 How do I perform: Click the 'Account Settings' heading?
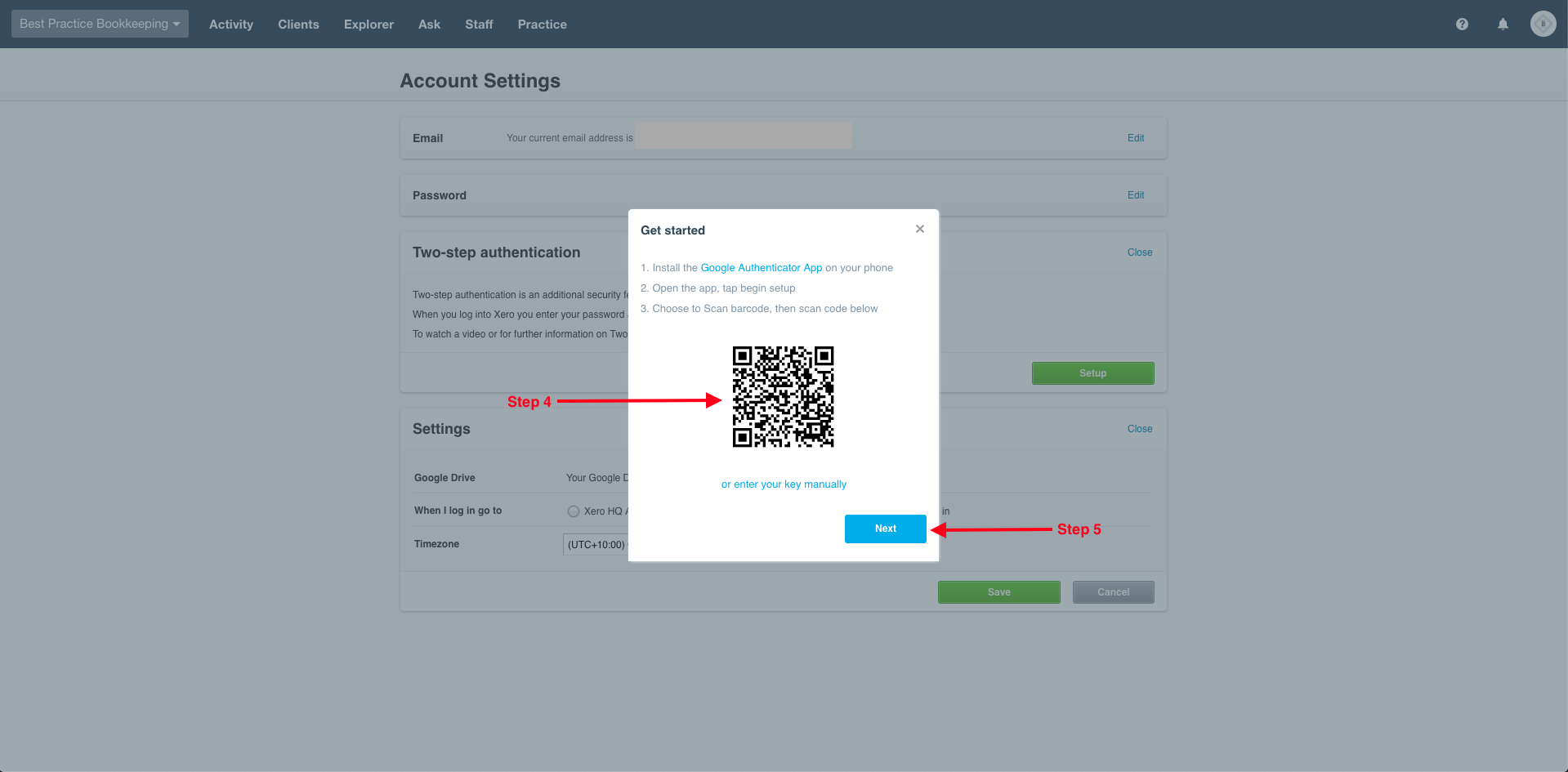pyautogui.click(x=480, y=81)
